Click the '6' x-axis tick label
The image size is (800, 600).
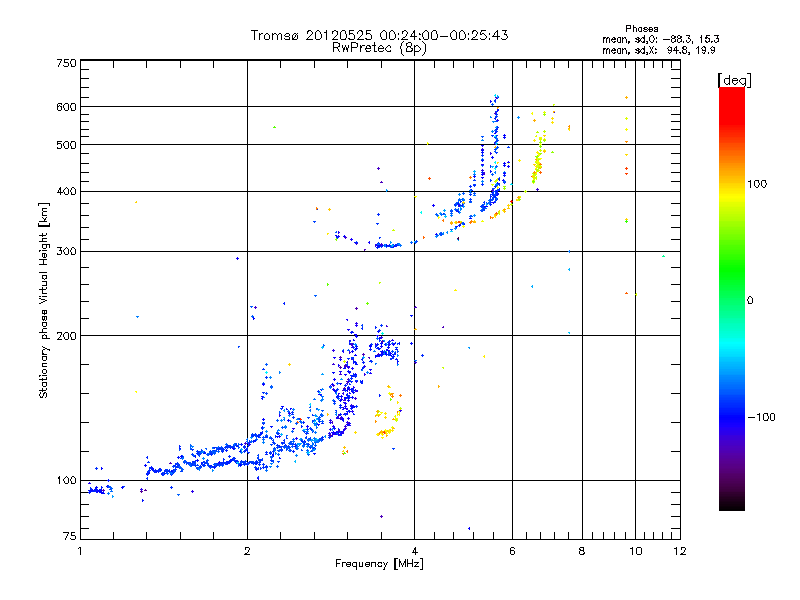tap(512, 551)
